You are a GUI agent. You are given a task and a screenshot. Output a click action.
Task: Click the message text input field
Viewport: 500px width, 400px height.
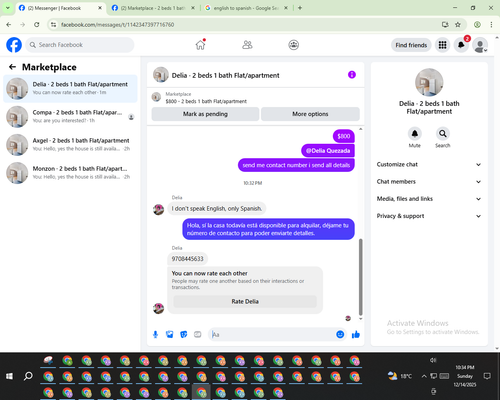(273, 334)
